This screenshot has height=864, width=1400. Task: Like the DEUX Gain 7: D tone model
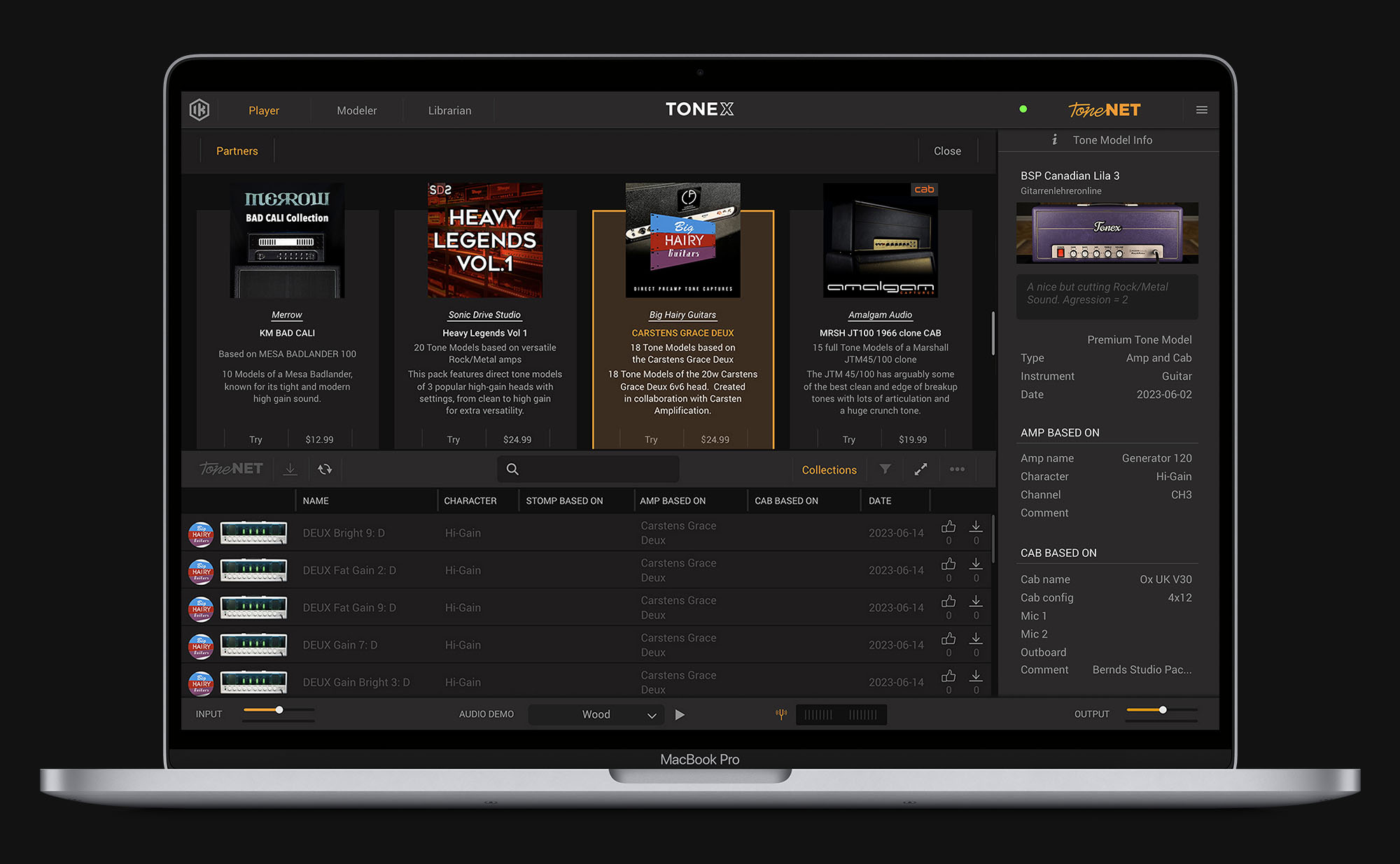coord(948,640)
